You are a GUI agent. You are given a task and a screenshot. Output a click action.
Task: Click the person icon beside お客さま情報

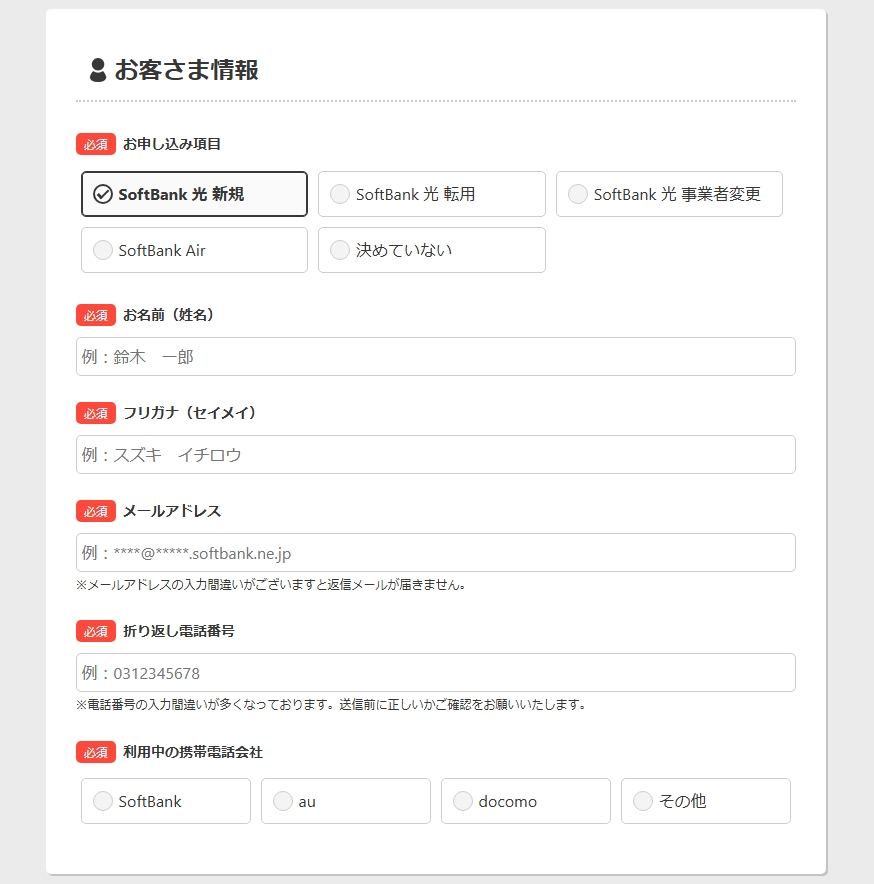click(98, 70)
